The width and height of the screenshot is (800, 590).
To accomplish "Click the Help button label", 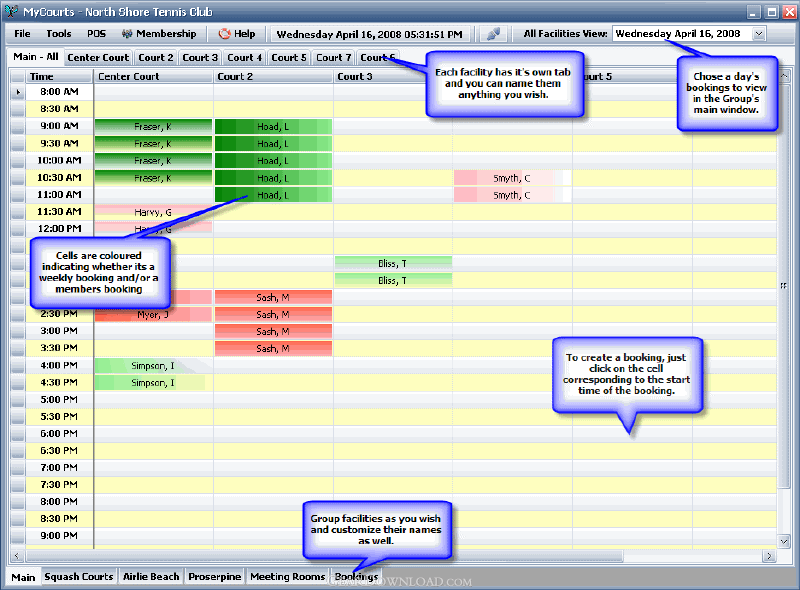I will point(244,34).
